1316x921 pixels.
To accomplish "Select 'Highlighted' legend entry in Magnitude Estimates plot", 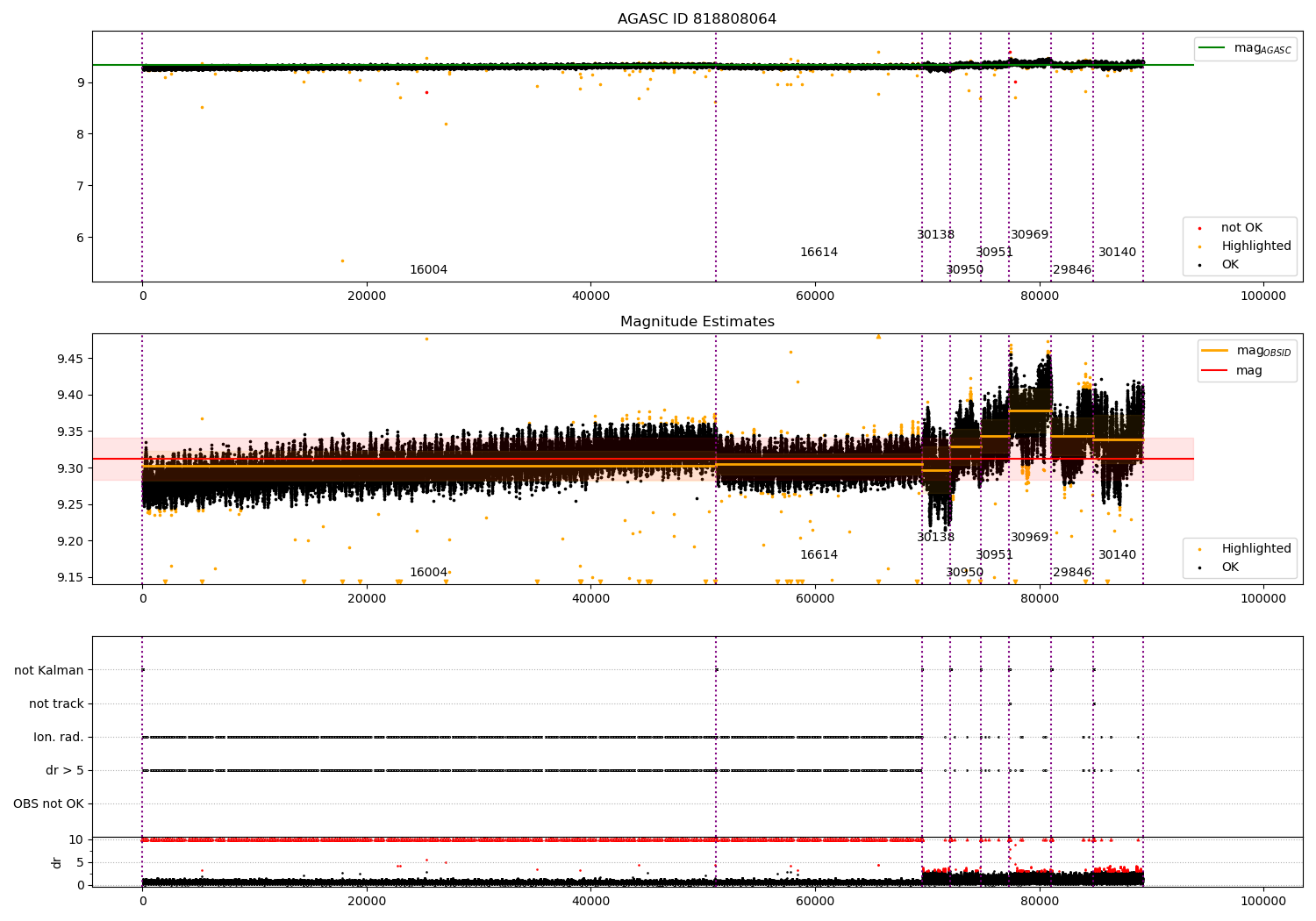I will [x=1255, y=549].
